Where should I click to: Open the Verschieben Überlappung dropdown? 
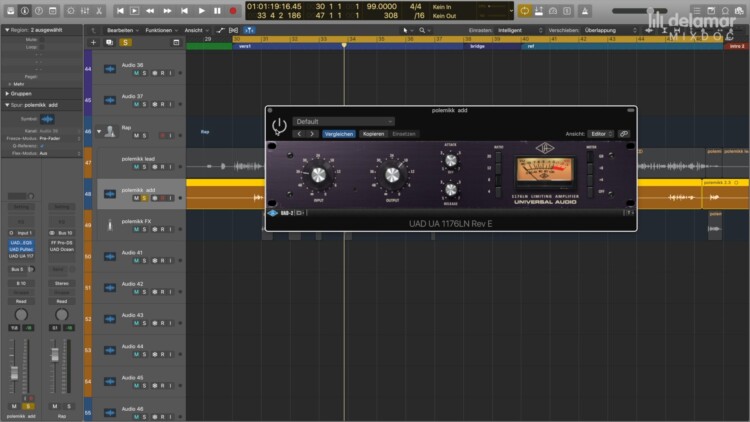pyautogui.click(x=610, y=30)
